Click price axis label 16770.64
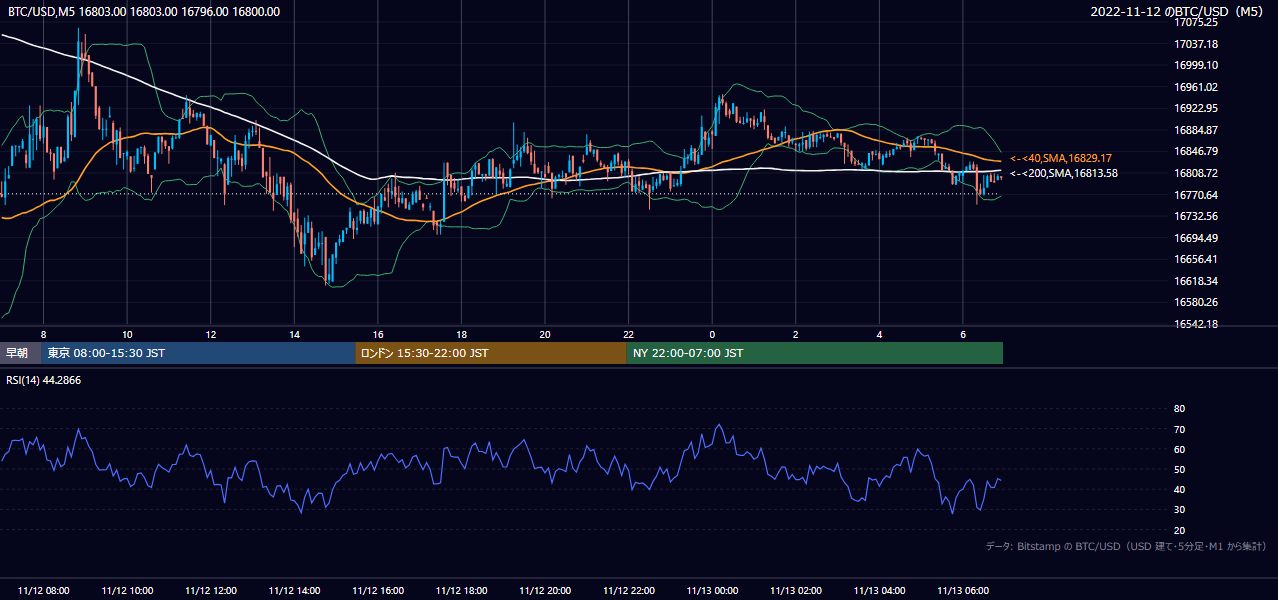 [1195, 195]
